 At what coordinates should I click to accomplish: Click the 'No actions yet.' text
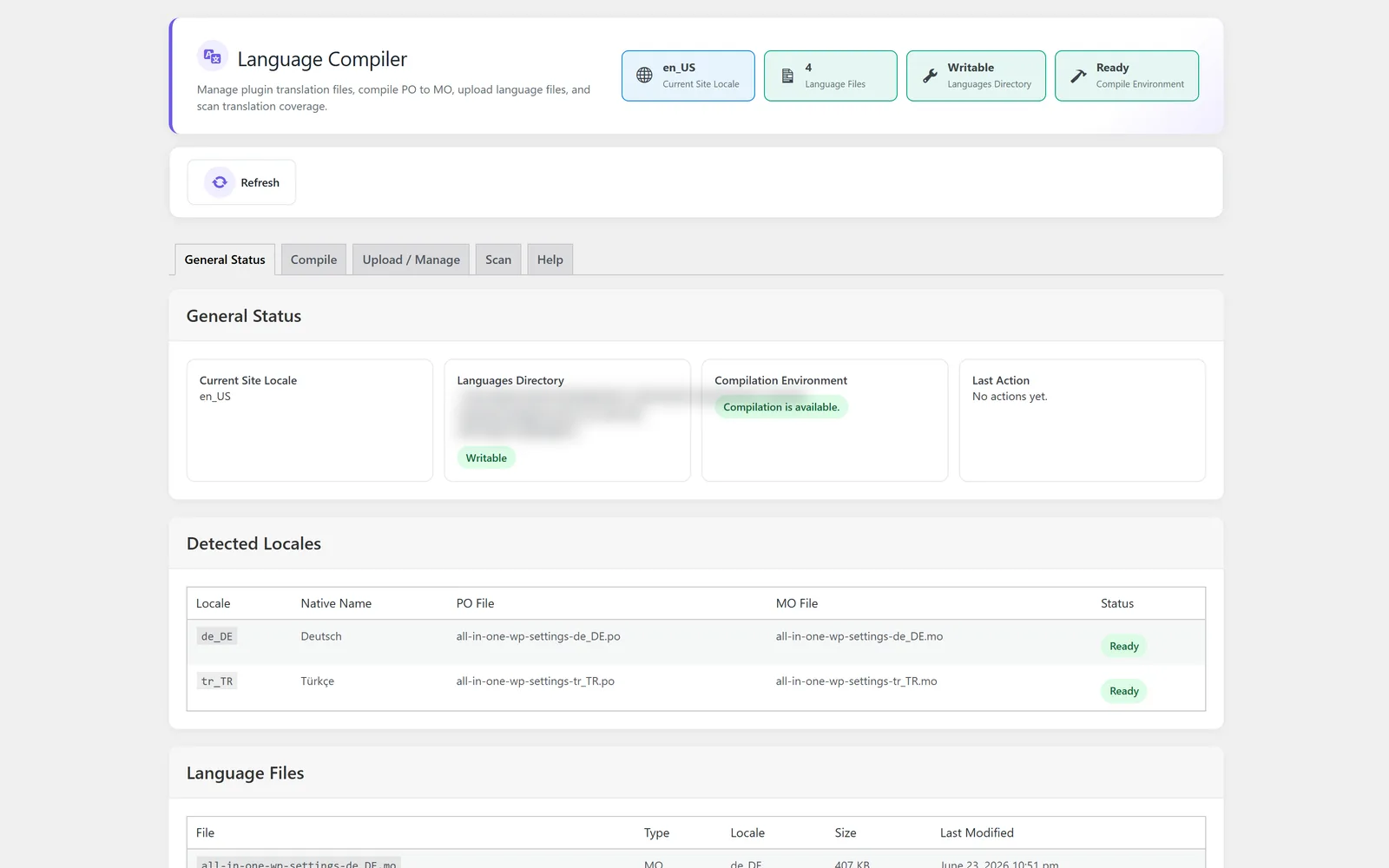[1010, 397]
